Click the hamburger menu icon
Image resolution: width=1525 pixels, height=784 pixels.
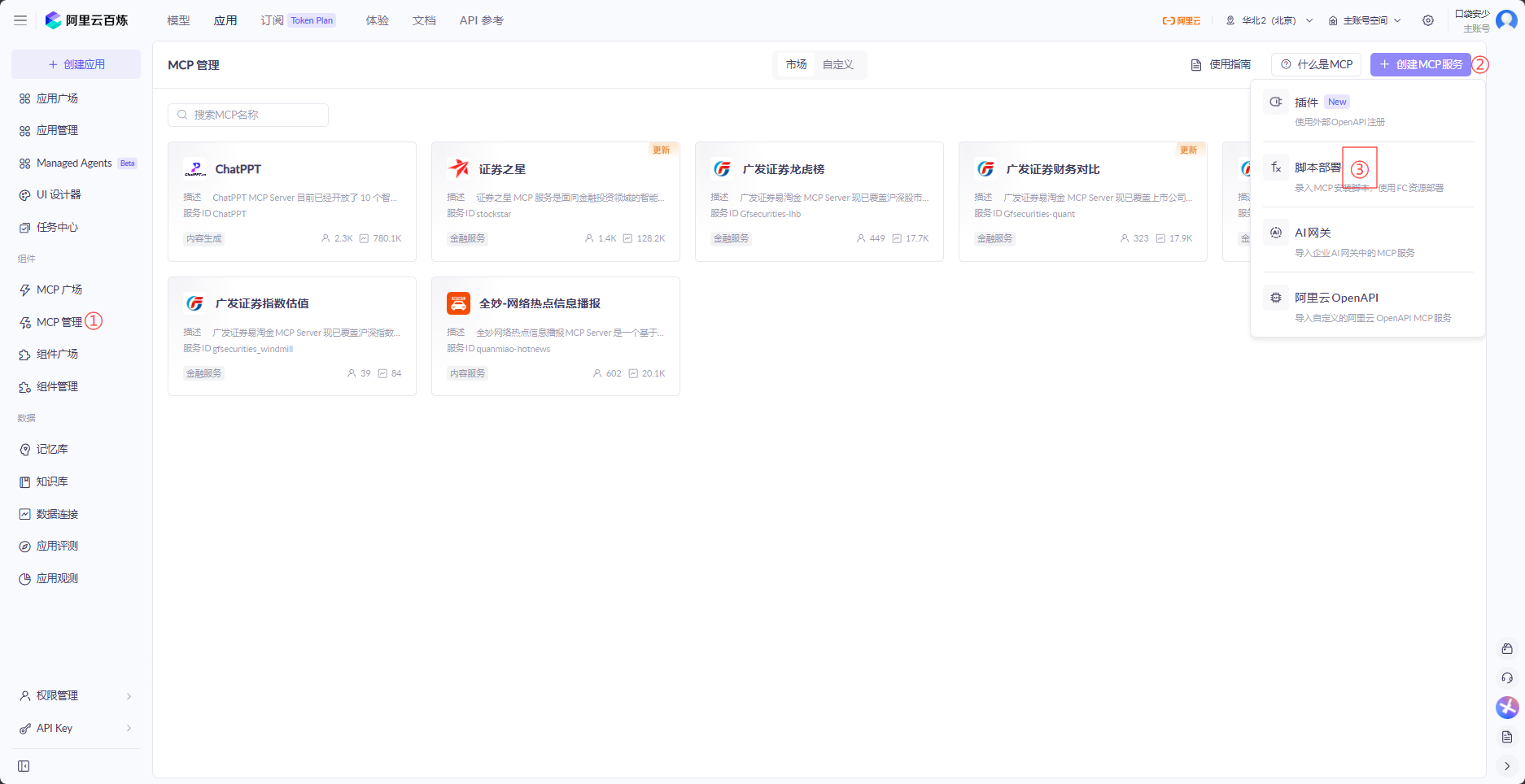pos(20,20)
